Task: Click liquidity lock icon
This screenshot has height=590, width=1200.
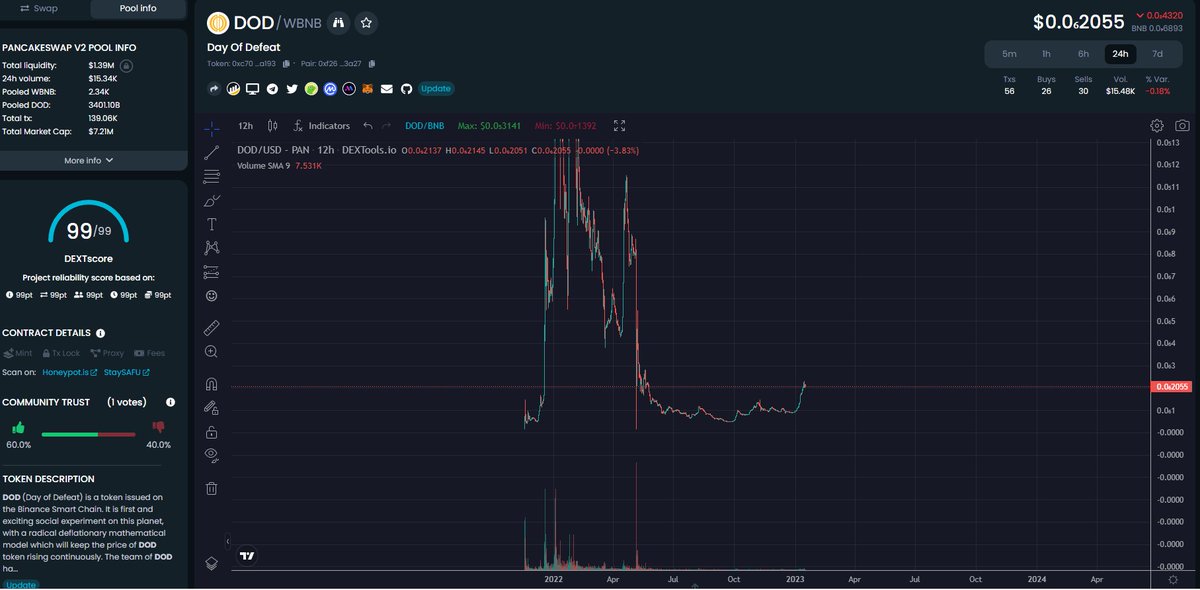Action: 127,65
